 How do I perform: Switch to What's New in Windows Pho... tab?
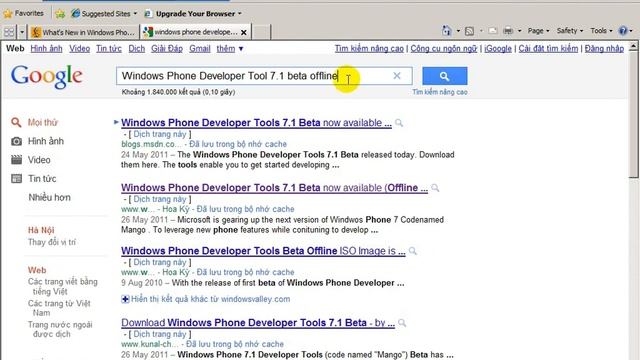point(83,32)
